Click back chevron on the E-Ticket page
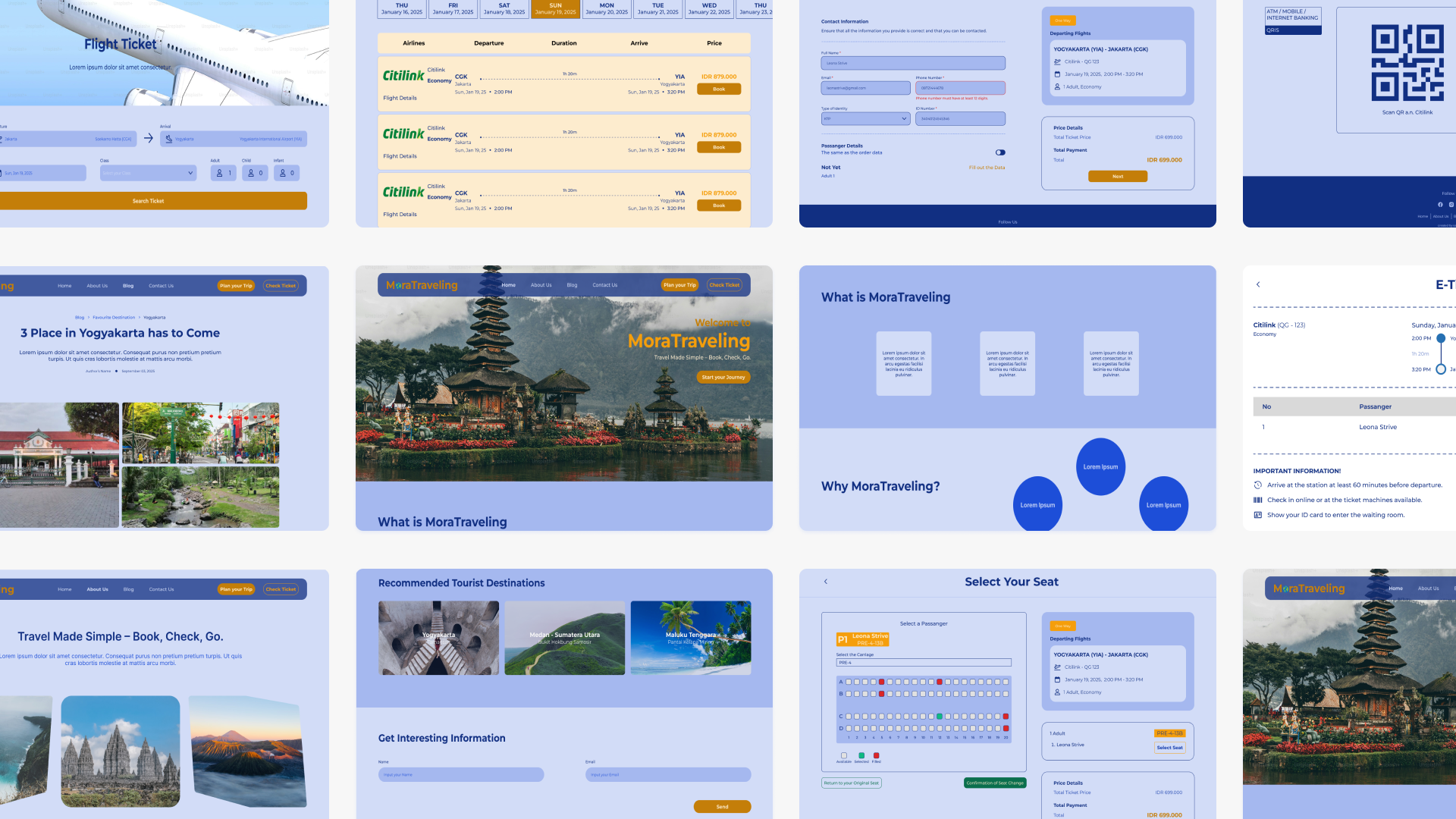This screenshot has width=1456, height=819. pyautogui.click(x=1258, y=284)
